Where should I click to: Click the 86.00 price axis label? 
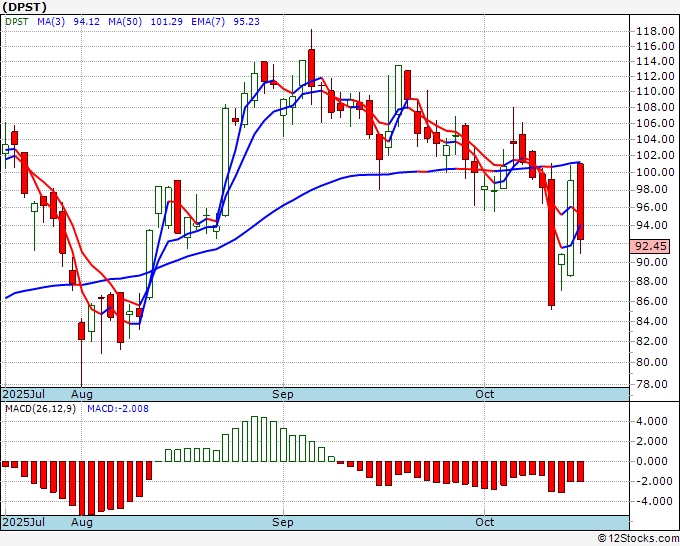tap(651, 301)
